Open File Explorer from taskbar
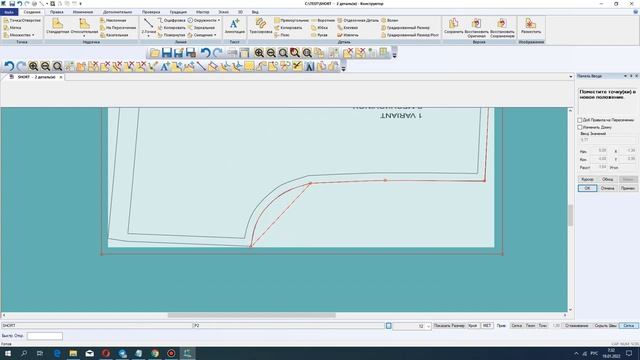The image size is (640, 360). [73, 353]
